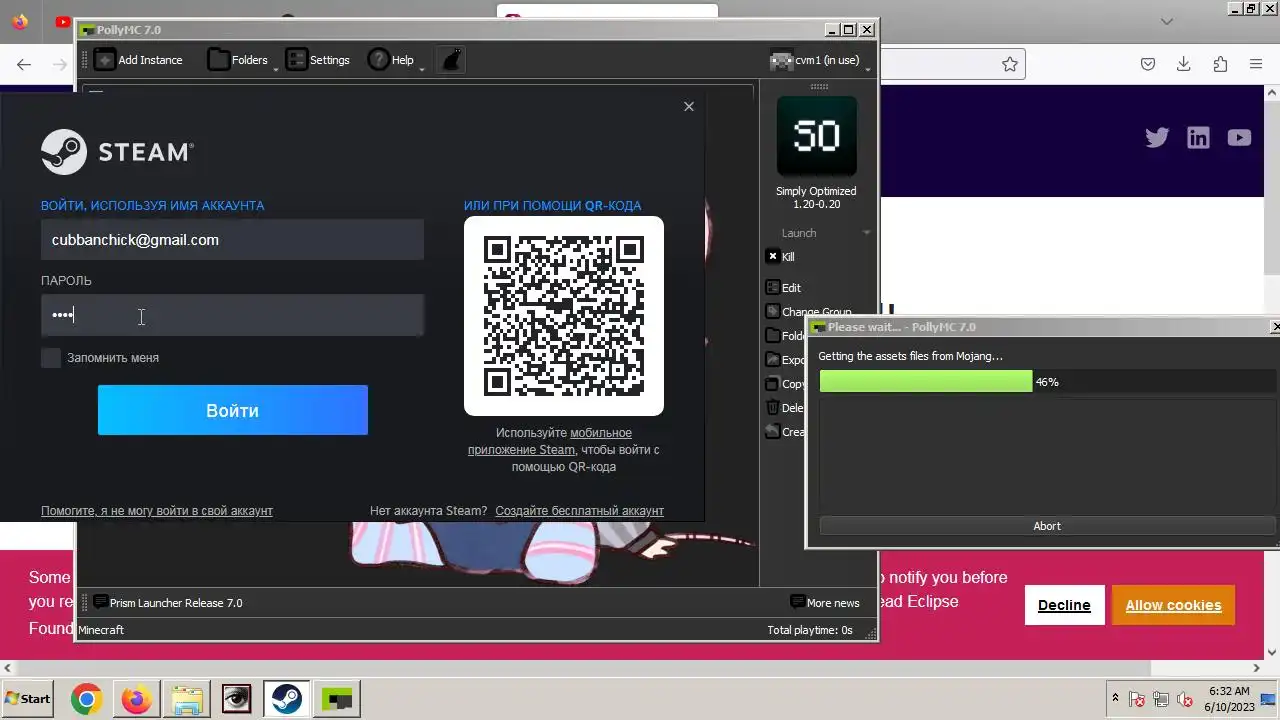Click the Steam account name field
This screenshot has width=1280, height=720.
pos(232,240)
